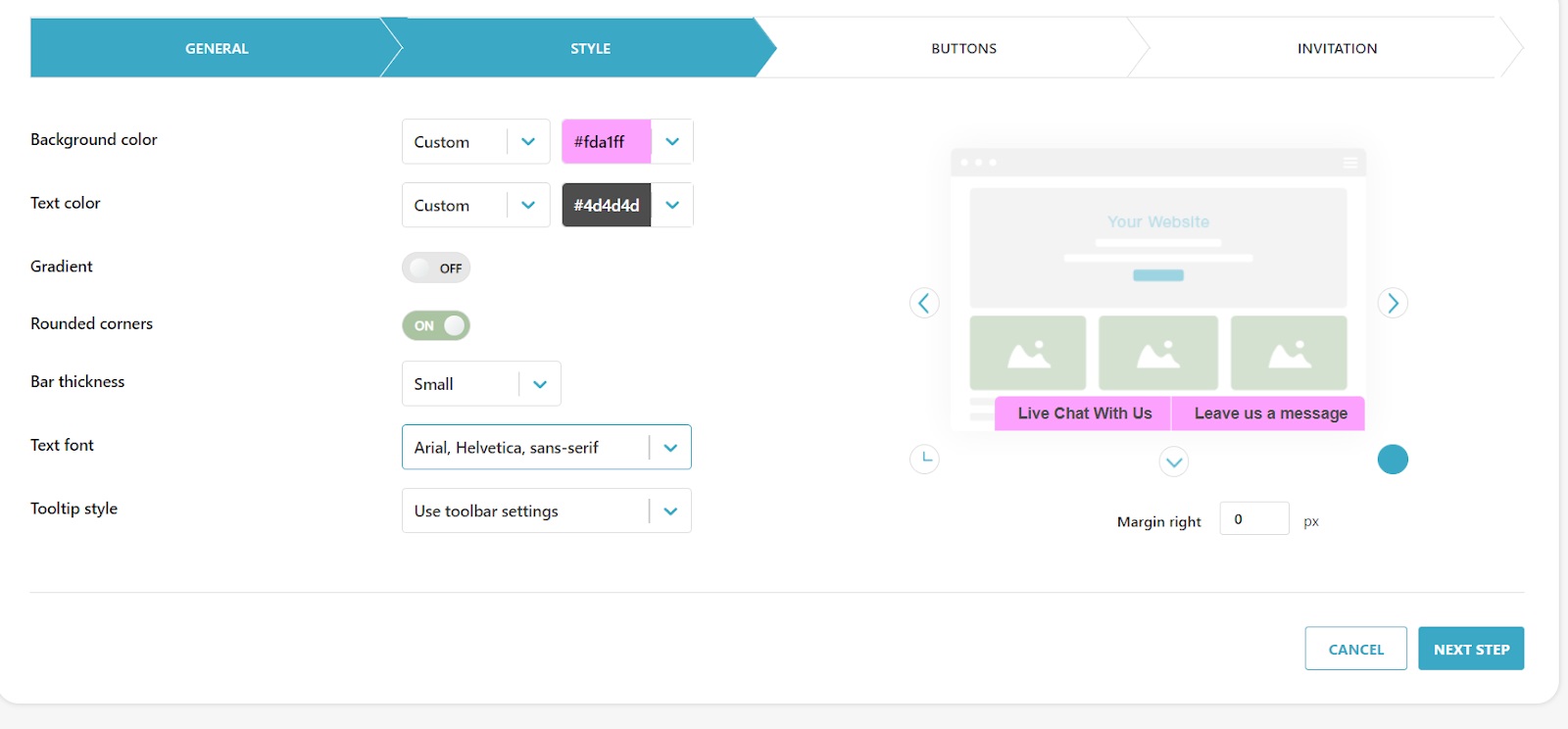Screen dimensions: 1568x729
Task: Open the Background color type dropdown
Action: (475, 142)
